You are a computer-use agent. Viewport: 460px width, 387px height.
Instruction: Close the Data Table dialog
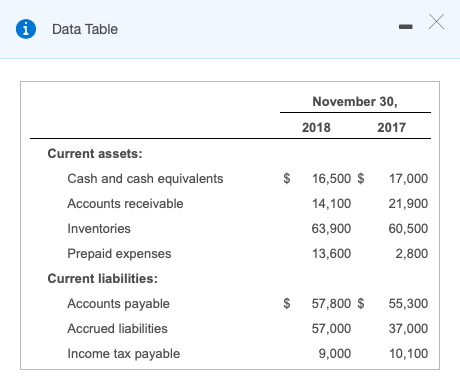click(436, 22)
